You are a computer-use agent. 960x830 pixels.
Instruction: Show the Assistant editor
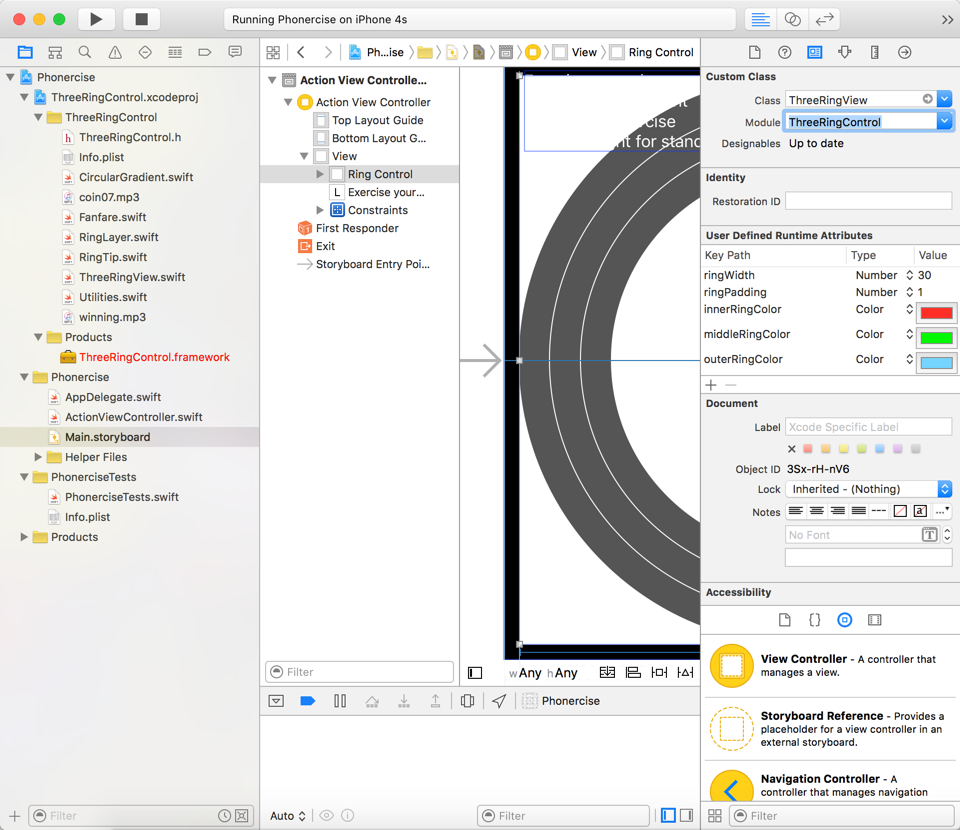792,19
